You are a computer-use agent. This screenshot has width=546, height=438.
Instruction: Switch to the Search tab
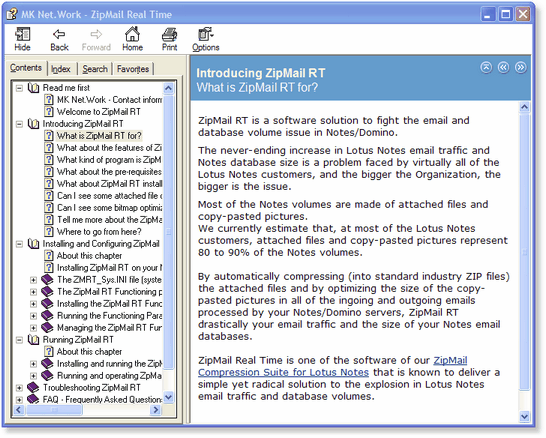click(x=95, y=69)
